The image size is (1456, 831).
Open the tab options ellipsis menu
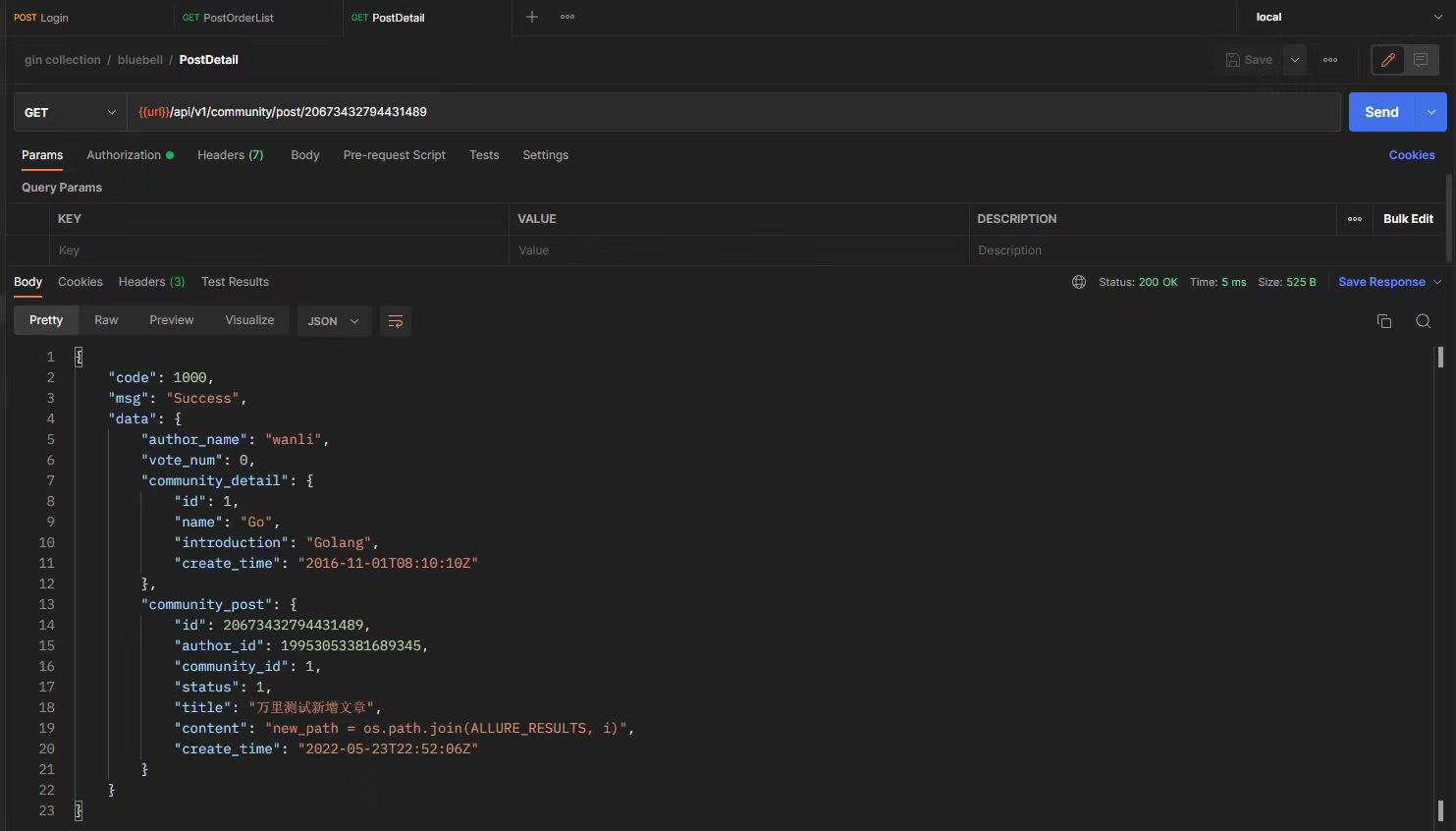tap(567, 17)
